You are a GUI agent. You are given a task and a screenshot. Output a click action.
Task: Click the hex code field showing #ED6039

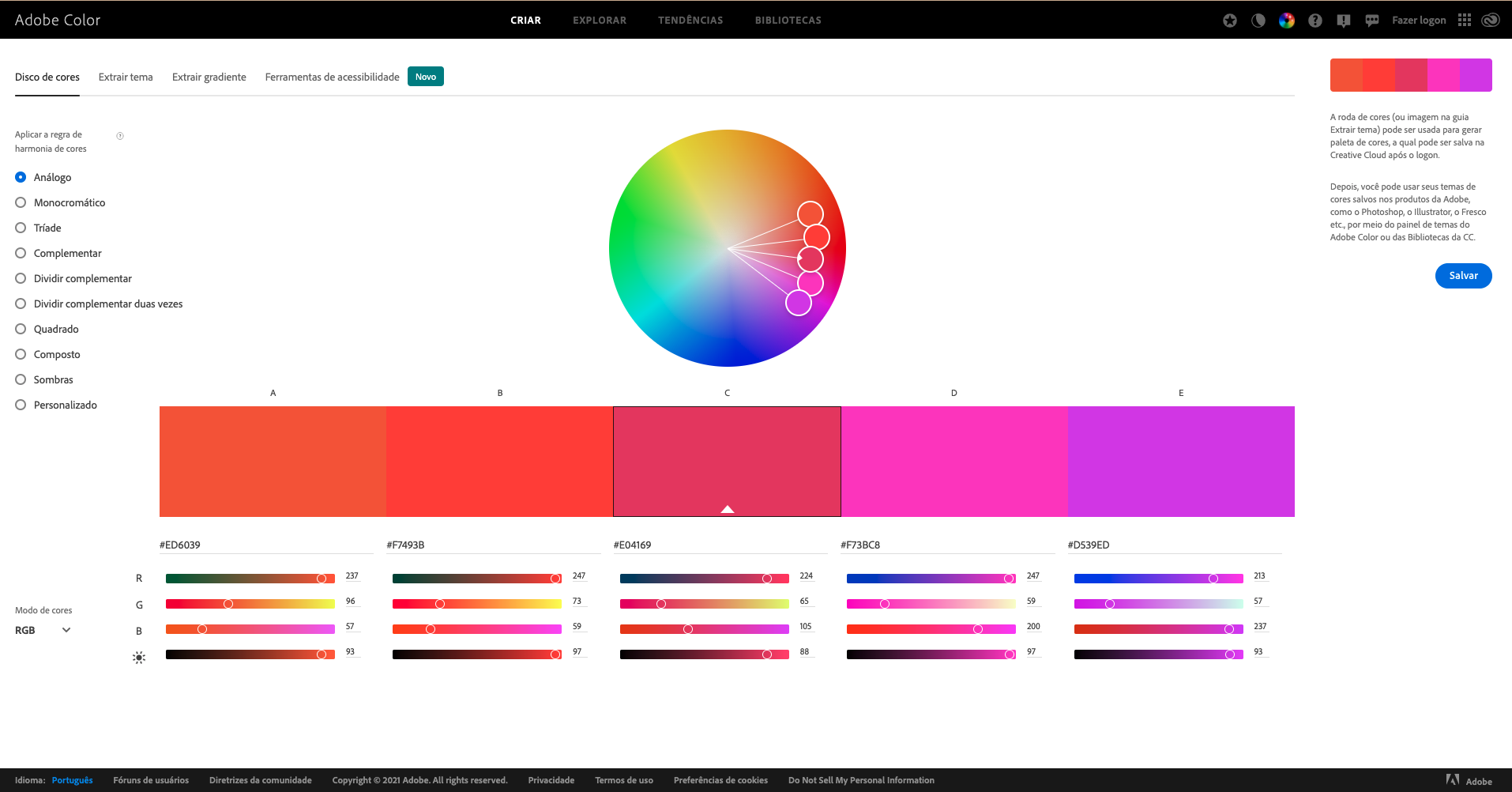179,545
